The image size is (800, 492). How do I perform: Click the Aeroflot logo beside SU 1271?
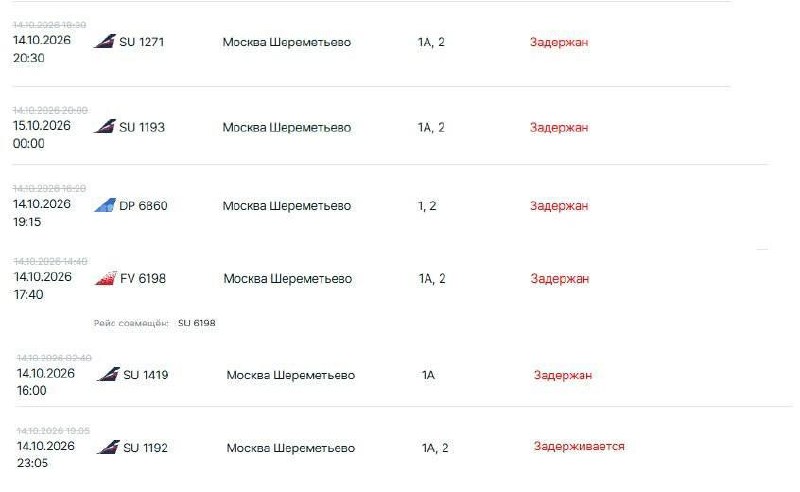click(105, 41)
